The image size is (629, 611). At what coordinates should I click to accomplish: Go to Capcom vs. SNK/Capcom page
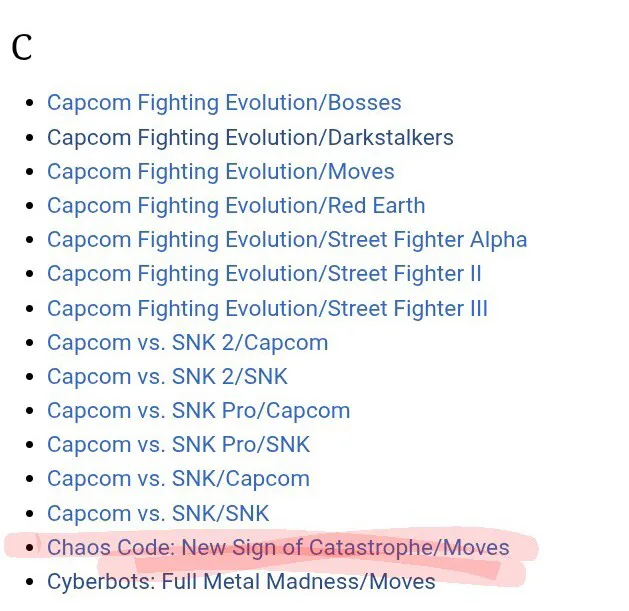tap(178, 479)
